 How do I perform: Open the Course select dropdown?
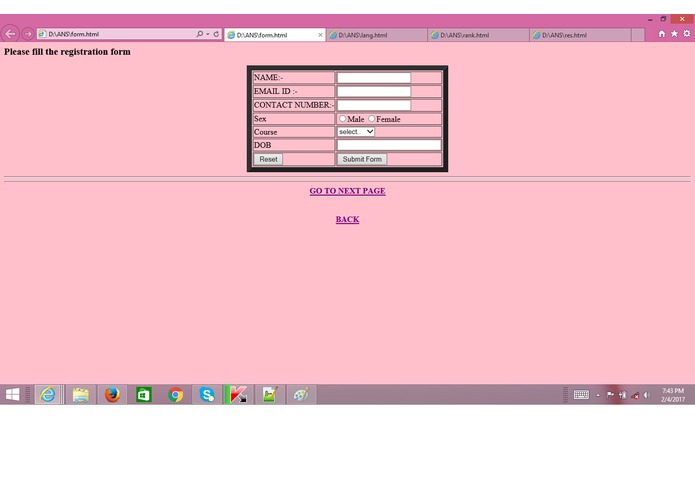pyautogui.click(x=356, y=132)
